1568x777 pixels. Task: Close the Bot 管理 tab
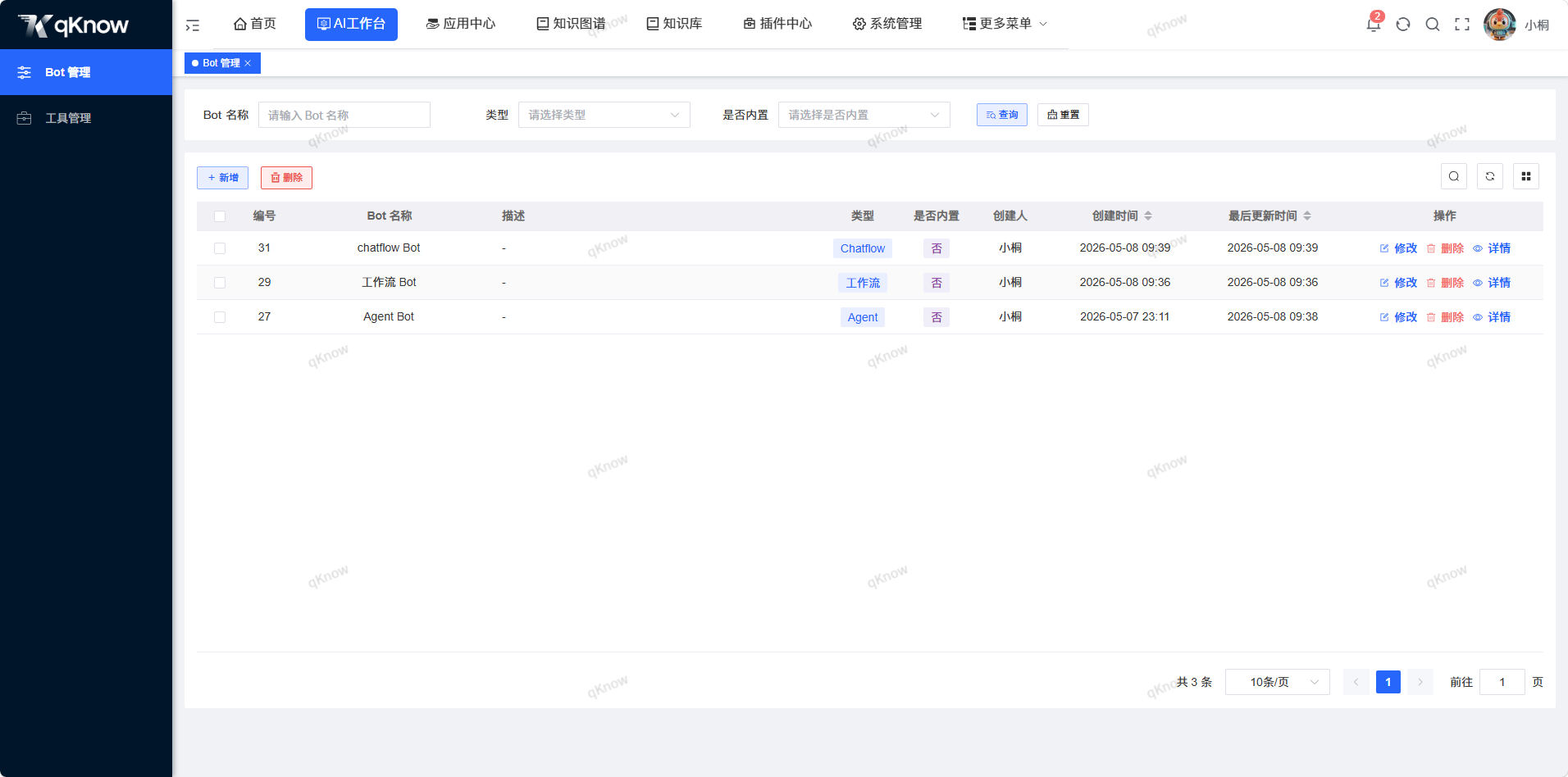coord(248,63)
